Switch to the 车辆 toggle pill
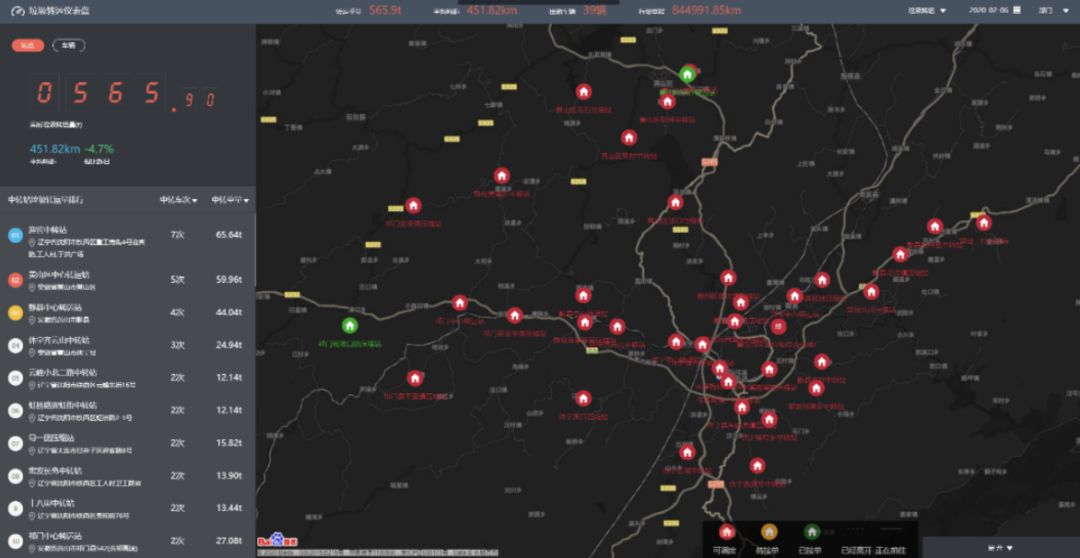This screenshot has height=558, width=1080. [69, 45]
